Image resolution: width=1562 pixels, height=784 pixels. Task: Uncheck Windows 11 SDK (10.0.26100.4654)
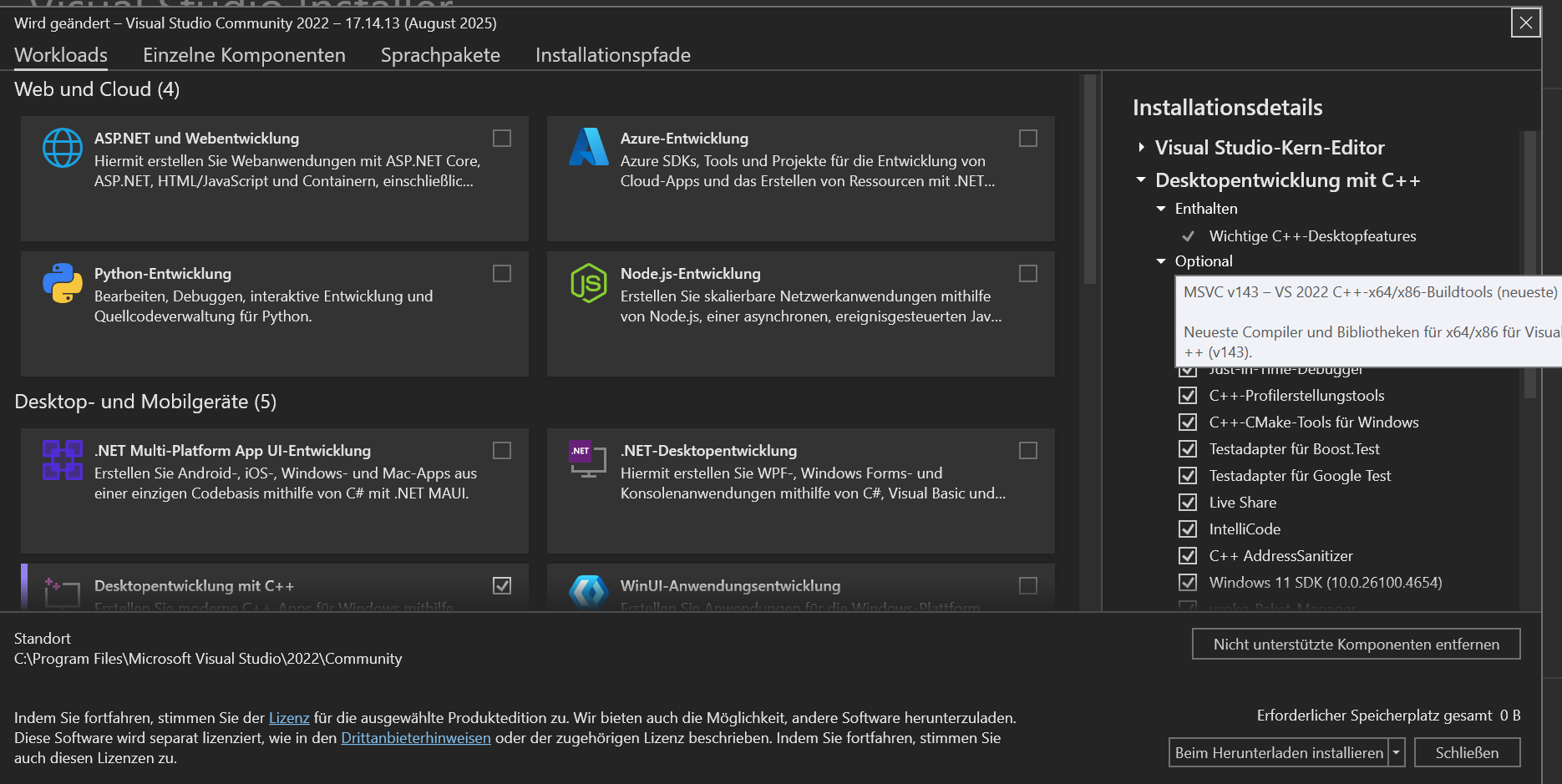point(1188,583)
